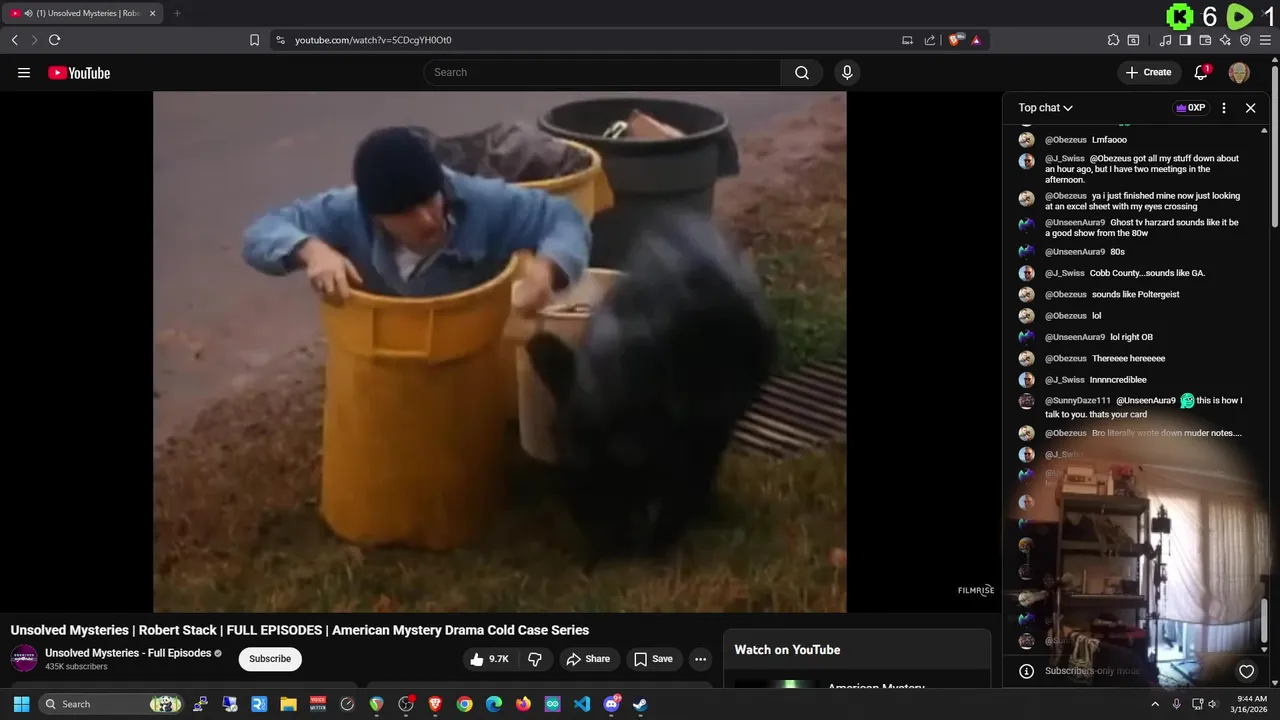
Task: Expand the Top chat dropdown
Action: click(x=1045, y=108)
